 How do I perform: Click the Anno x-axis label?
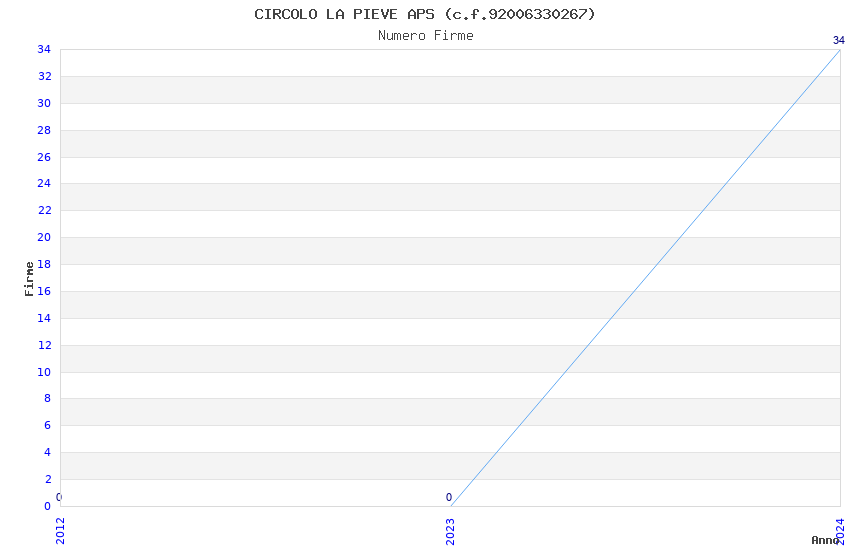[x=825, y=540]
